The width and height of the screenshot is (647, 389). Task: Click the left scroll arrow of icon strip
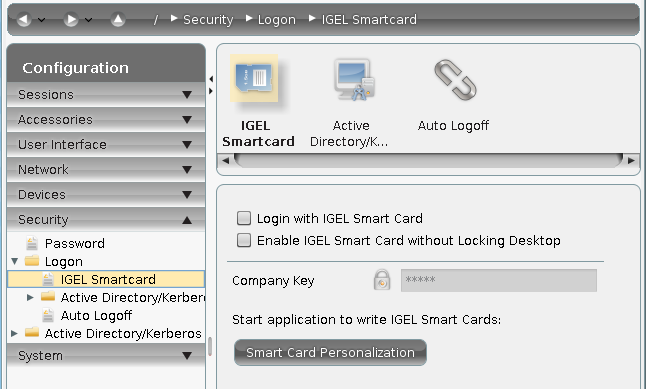pyautogui.click(x=225, y=160)
